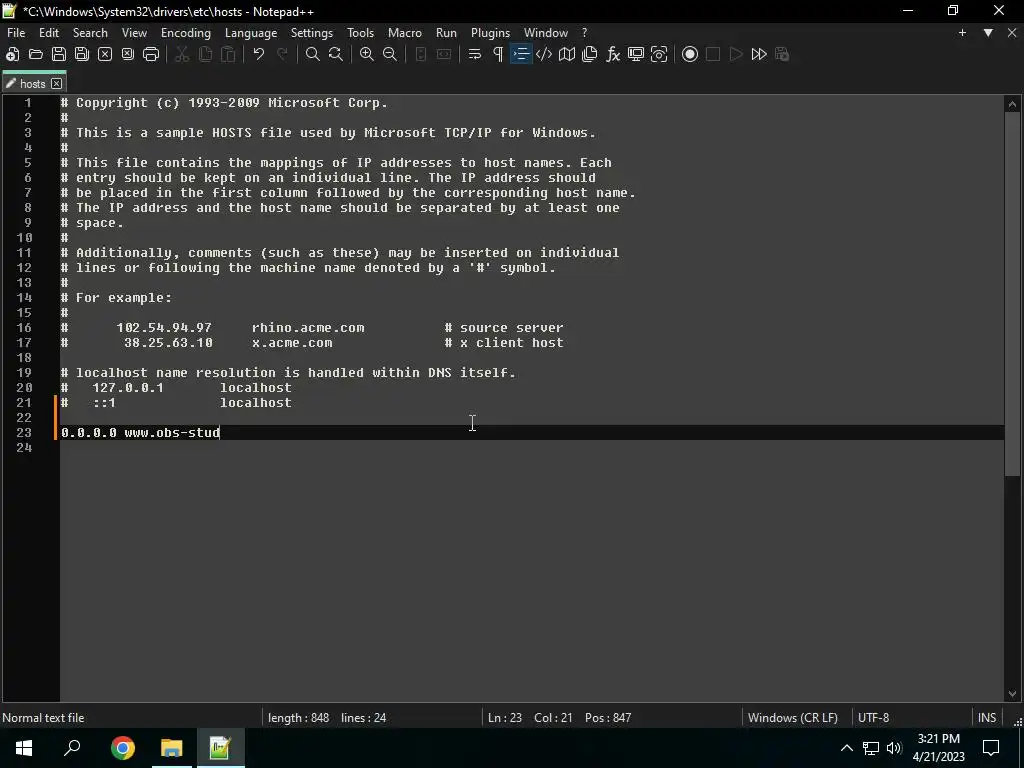Open the Document Map panel icon
Image resolution: width=1024 pixels, height=768 pixels.
(567, 54)
